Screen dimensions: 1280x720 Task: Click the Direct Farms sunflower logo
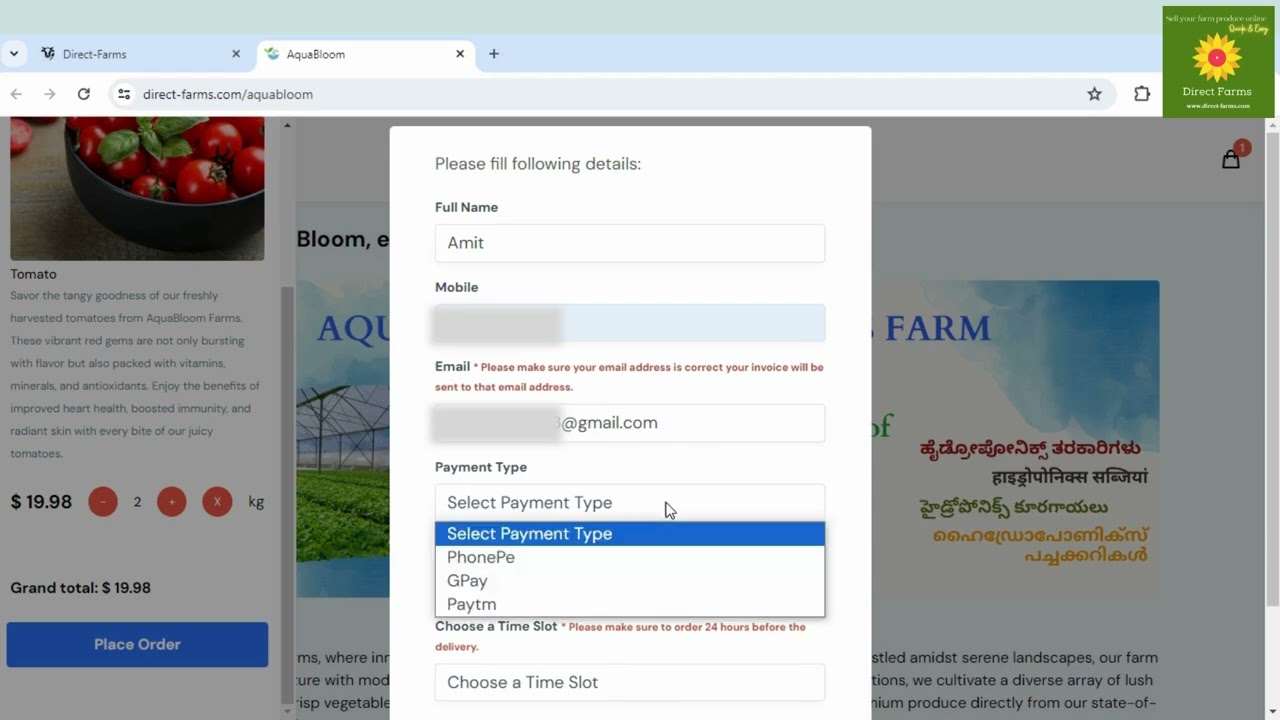pos(1217,60)
